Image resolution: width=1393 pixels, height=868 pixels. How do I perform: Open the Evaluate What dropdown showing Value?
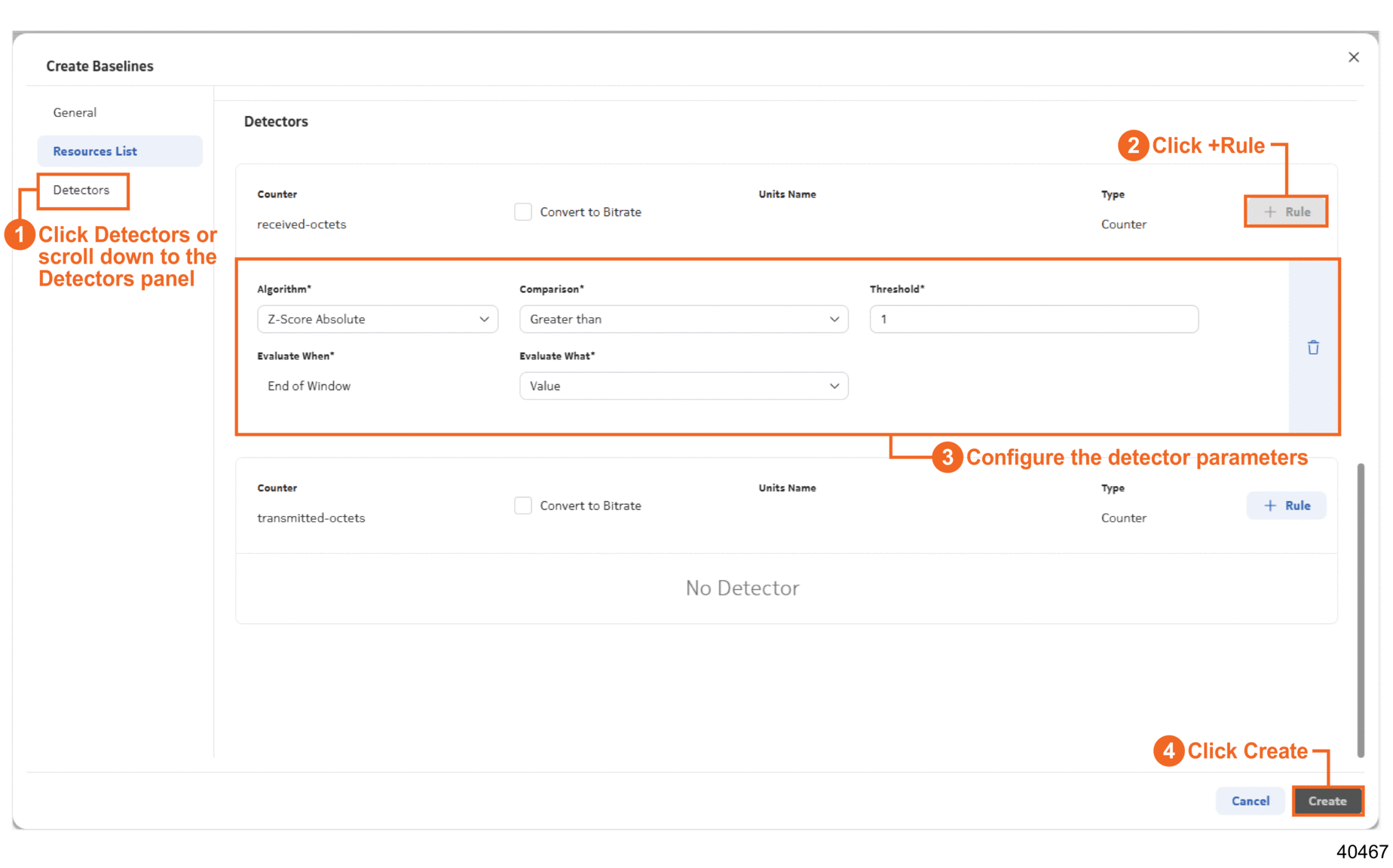click(x=683, y=386)
